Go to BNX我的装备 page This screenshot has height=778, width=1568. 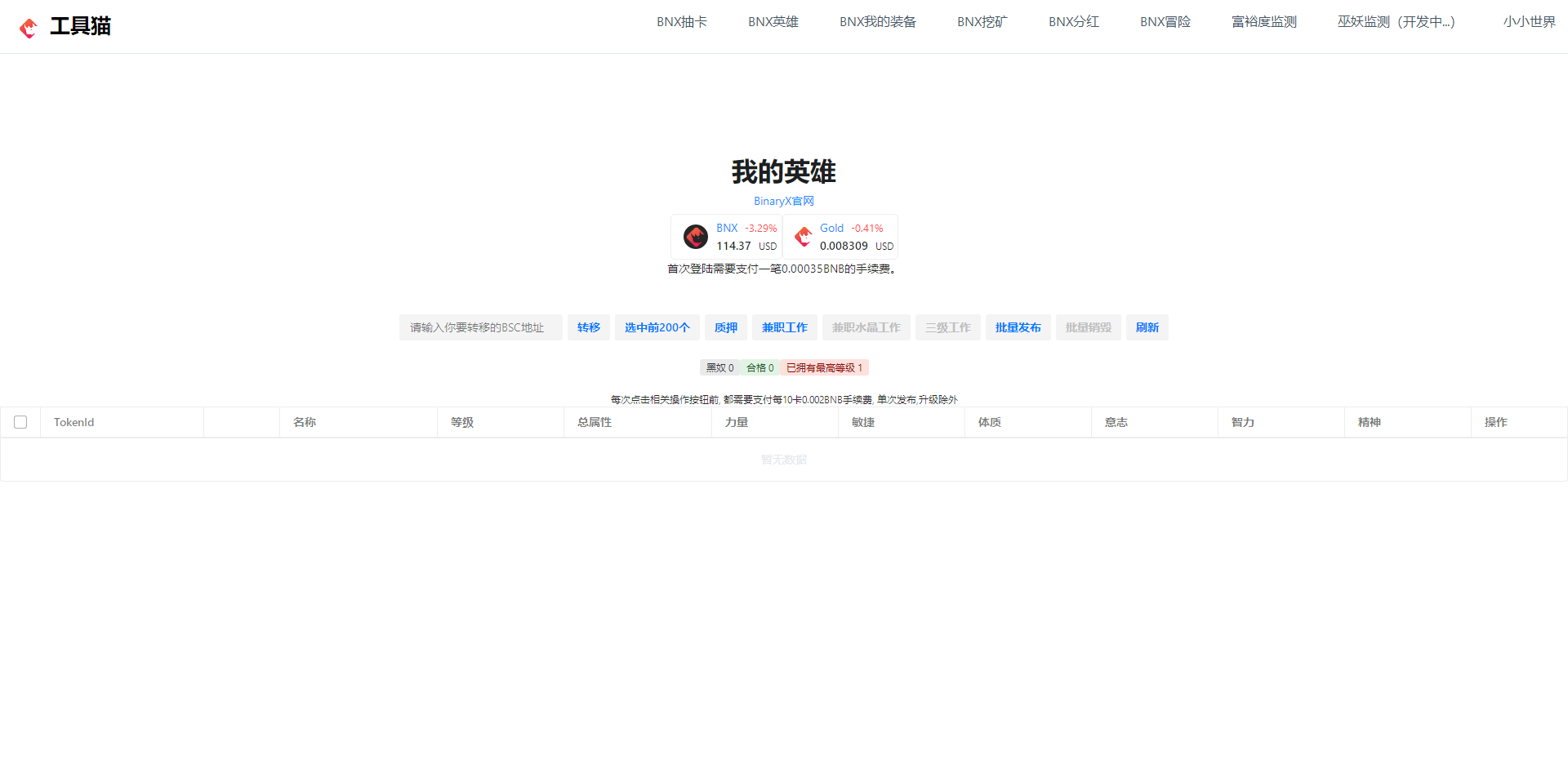[x=878, y=22]
